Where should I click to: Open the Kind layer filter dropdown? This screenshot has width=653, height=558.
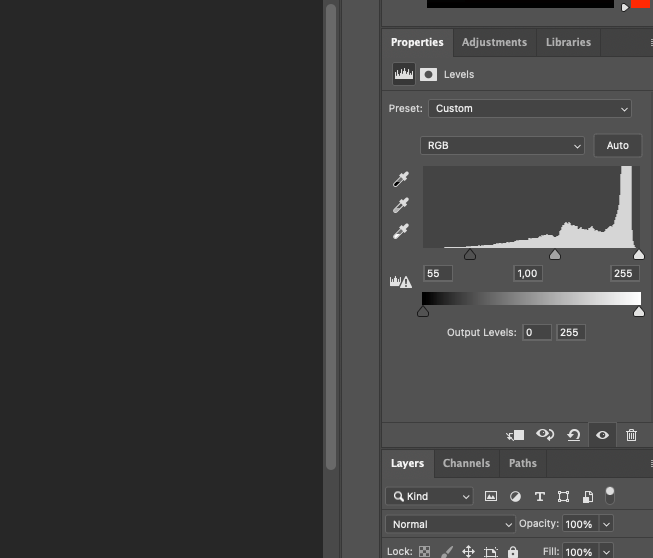pos(429,496)
